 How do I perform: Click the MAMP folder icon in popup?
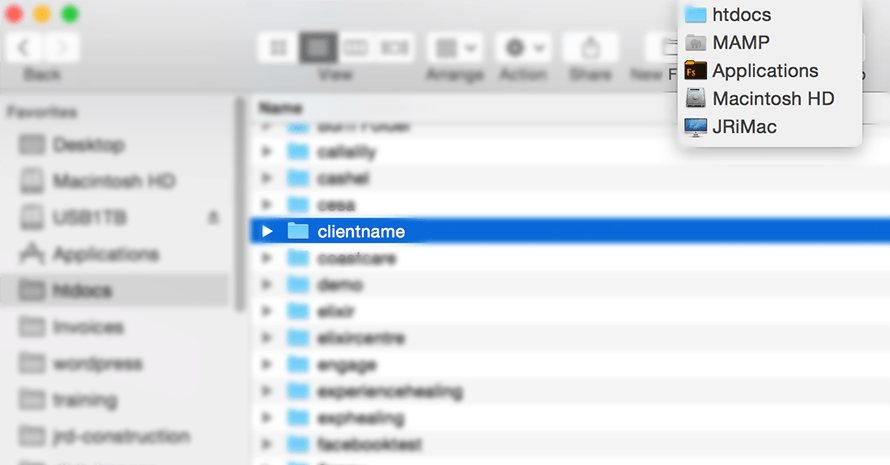pyautogui.click(x=695, y=43)
